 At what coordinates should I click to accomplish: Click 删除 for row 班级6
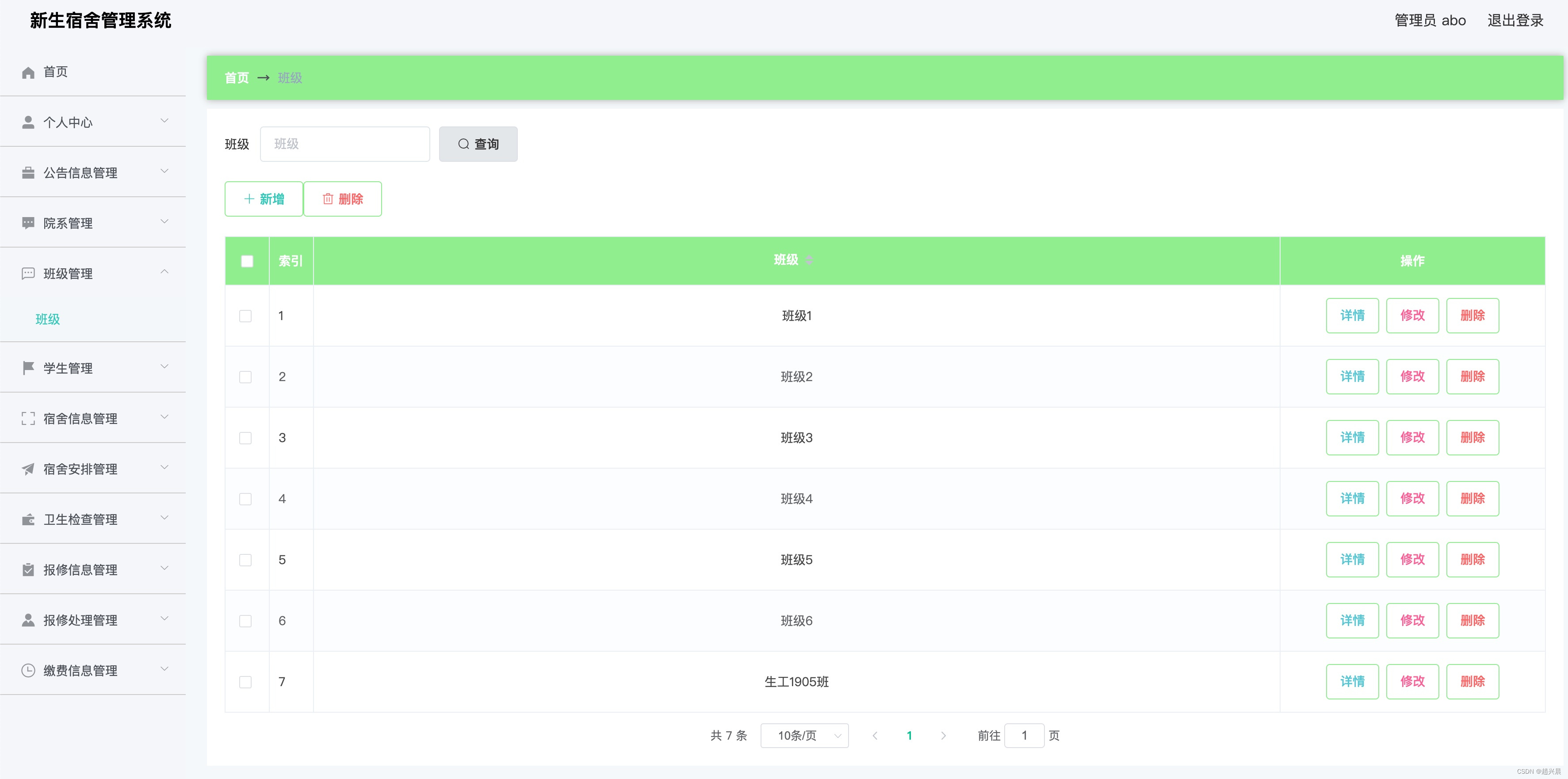[x=1472, y=621]
